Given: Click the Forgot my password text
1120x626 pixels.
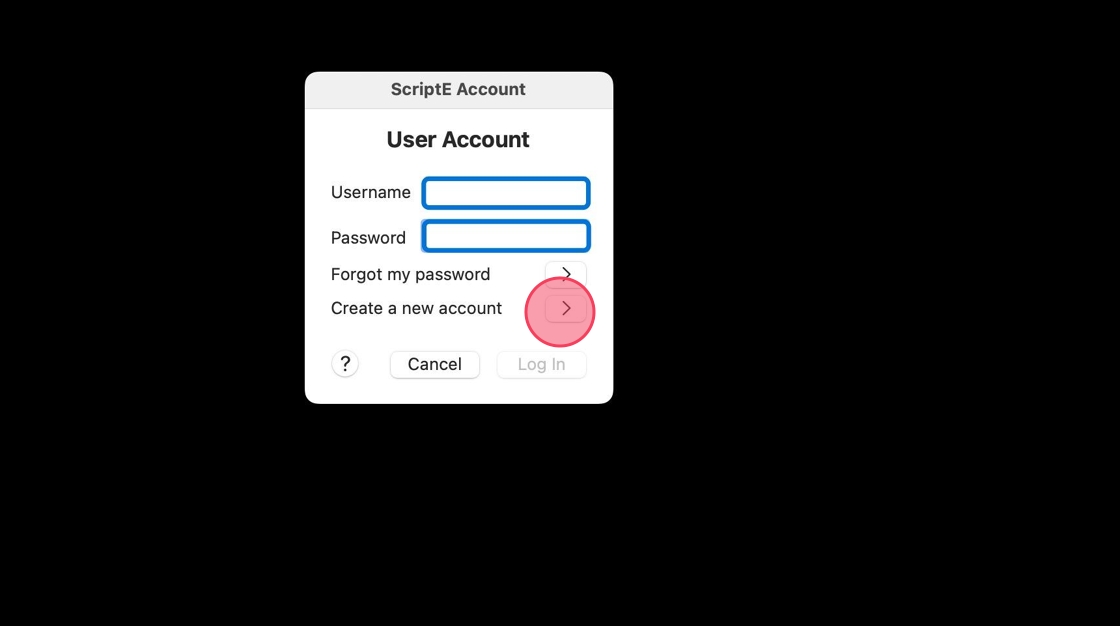Looking at the screenshot, I should pyautogui.click(x=410, y=274).
